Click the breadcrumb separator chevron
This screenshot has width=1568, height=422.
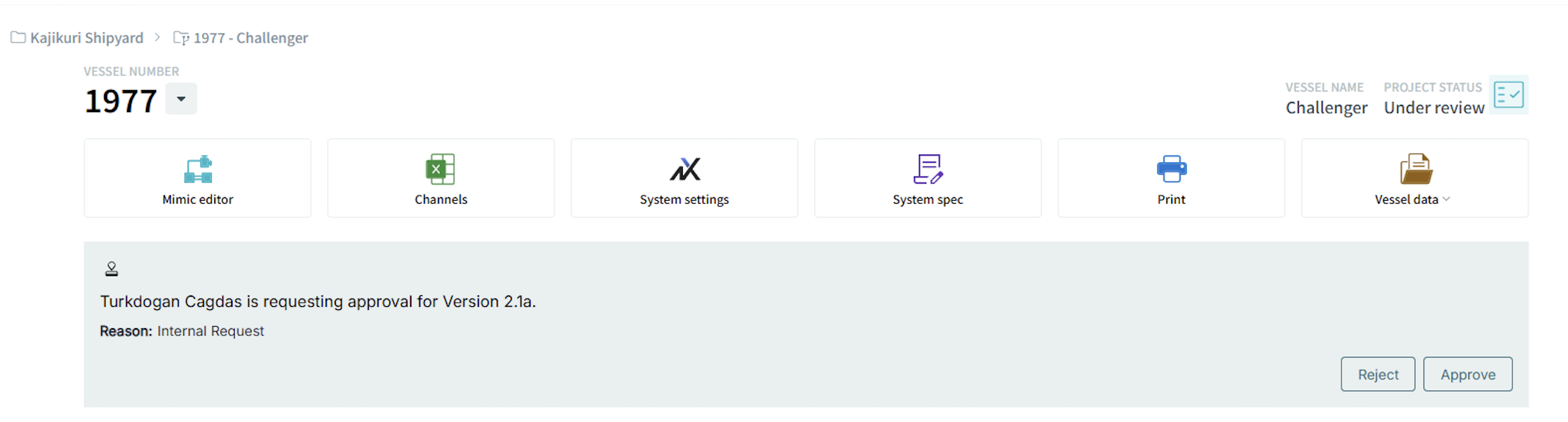[x=157, y=37]
